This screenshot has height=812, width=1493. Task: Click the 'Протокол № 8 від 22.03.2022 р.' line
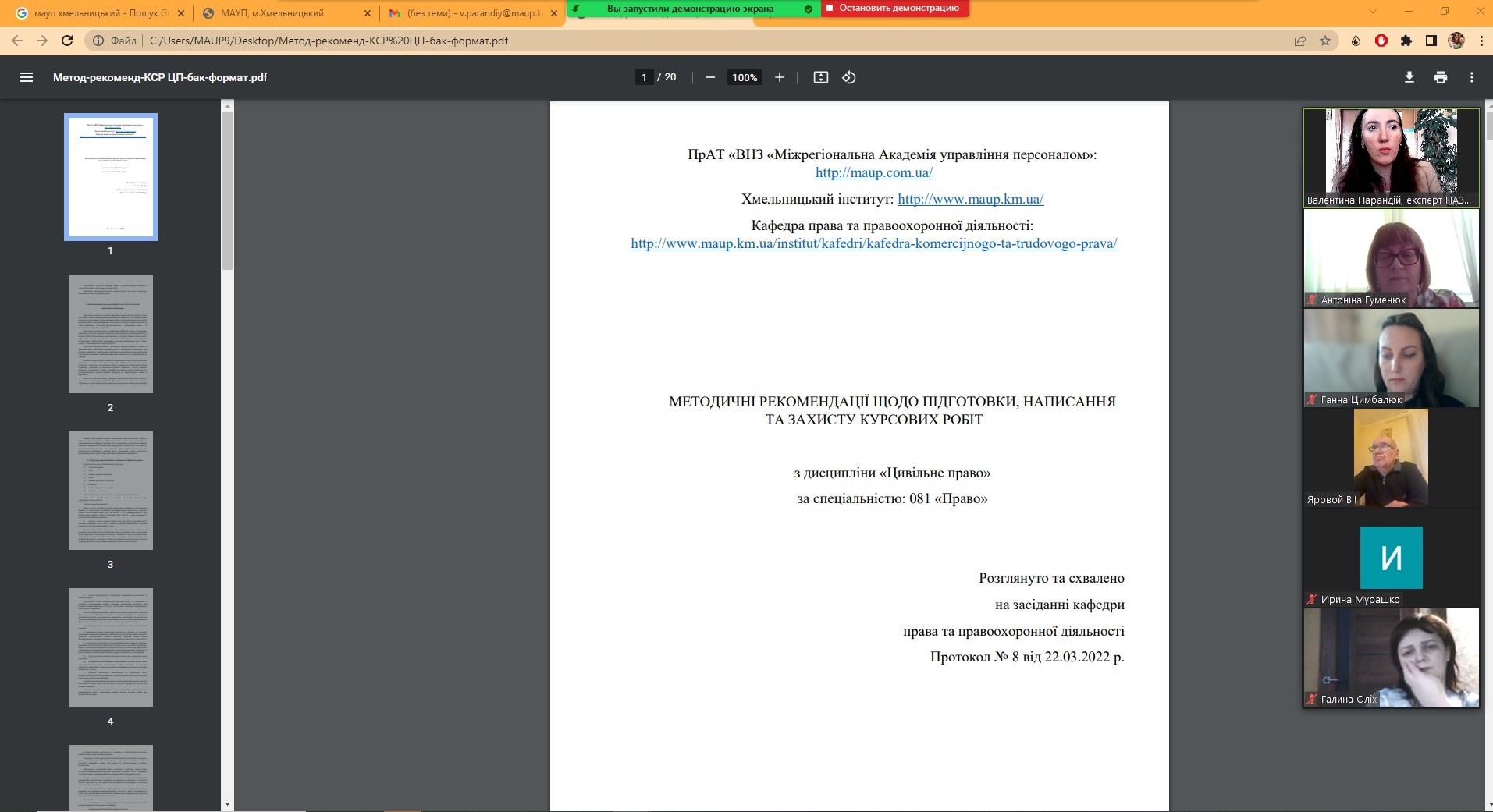1027,657
